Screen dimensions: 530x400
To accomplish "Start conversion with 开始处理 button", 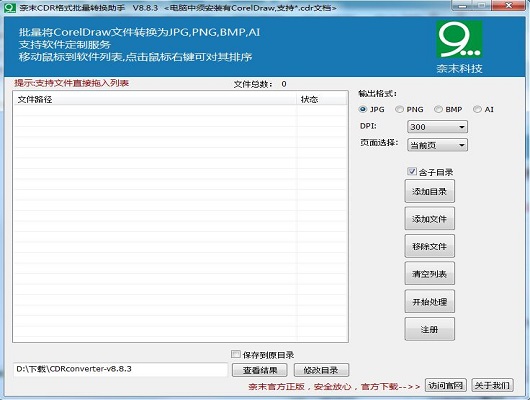I will (430, 301).
